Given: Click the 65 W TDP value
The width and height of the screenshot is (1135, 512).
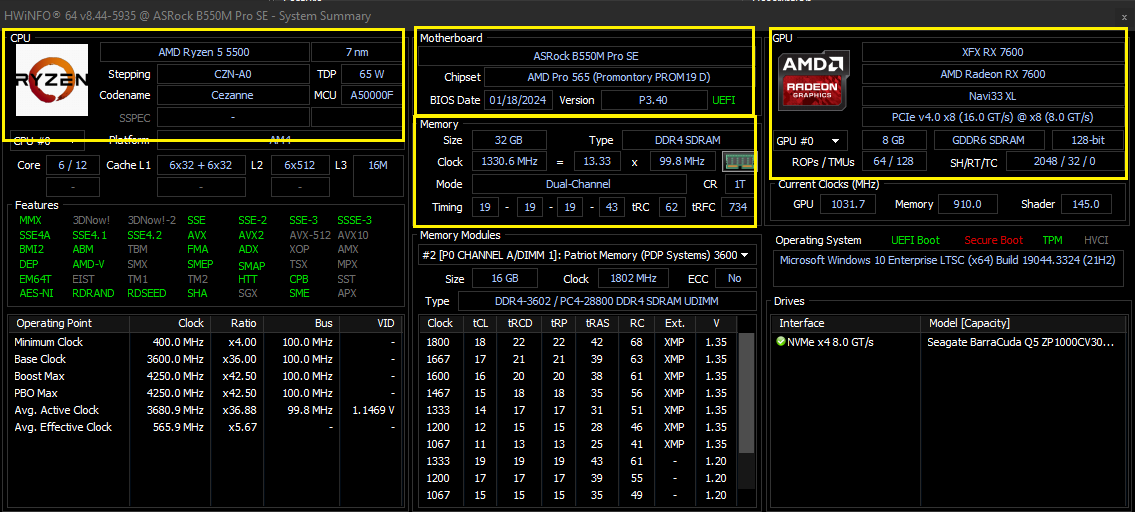Looking at the screenshot, I should point(371,74).
